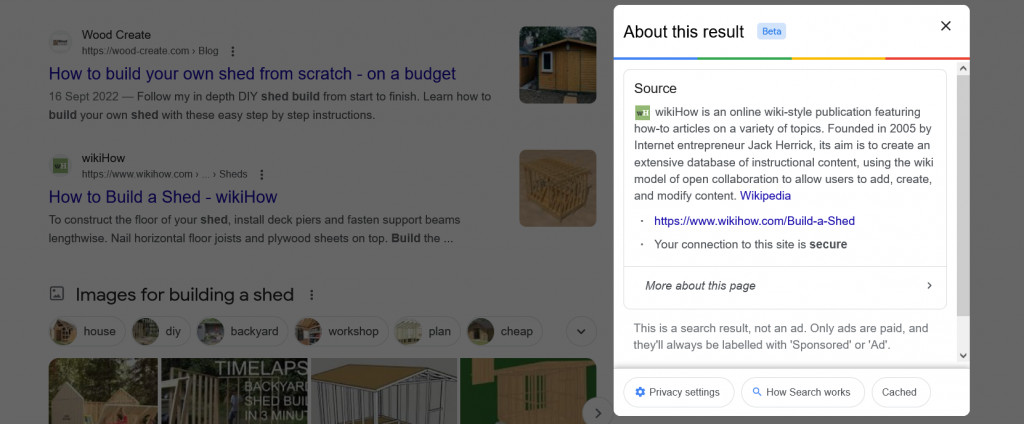
Task: Click the www.wikihow.com › Sheds URL text
Action: coord(164,174)
